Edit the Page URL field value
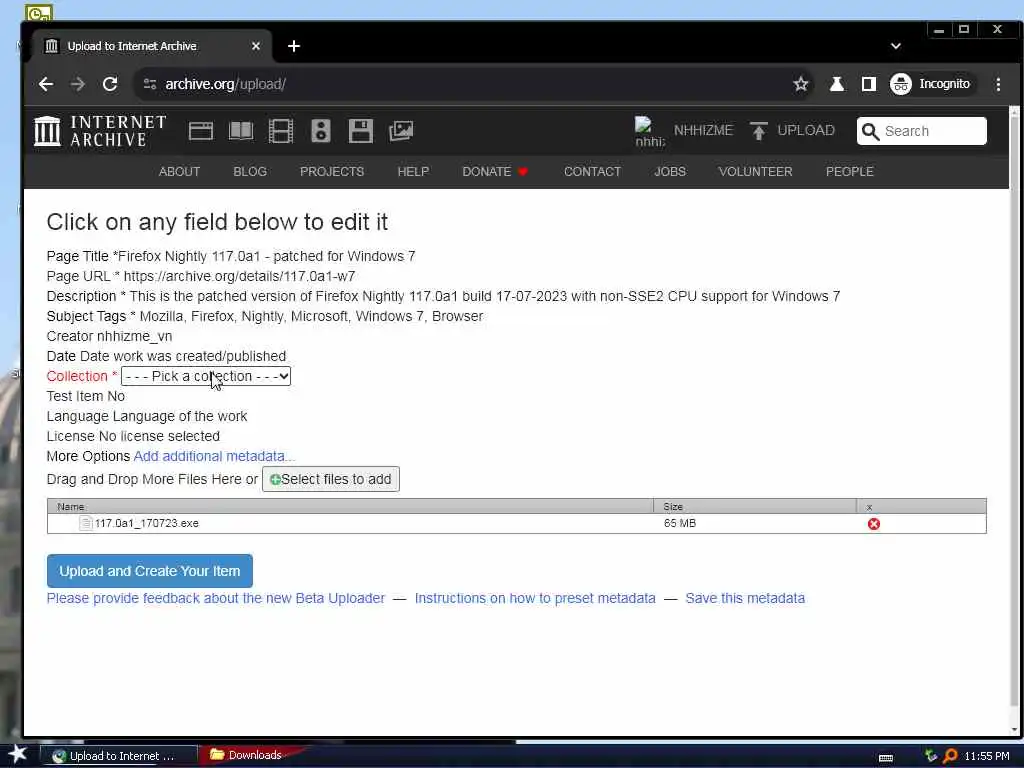The image size is (1024, 768). [x=240, y=276]
